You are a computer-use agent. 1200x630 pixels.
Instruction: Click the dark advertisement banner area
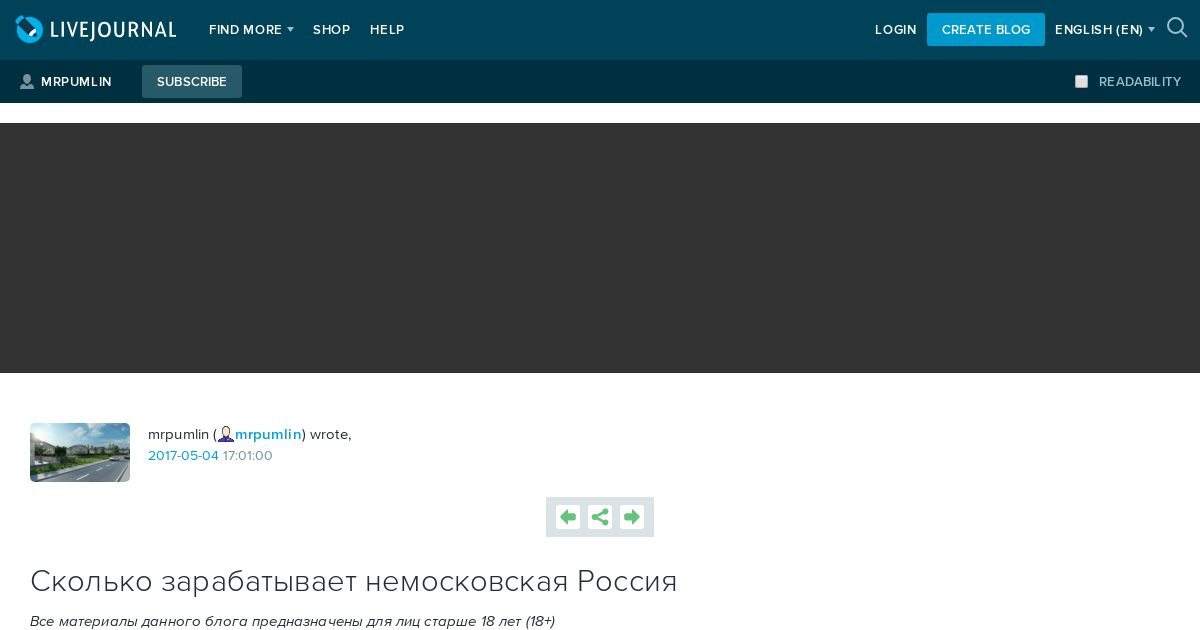pyautogui.click(x=600, y=248)
